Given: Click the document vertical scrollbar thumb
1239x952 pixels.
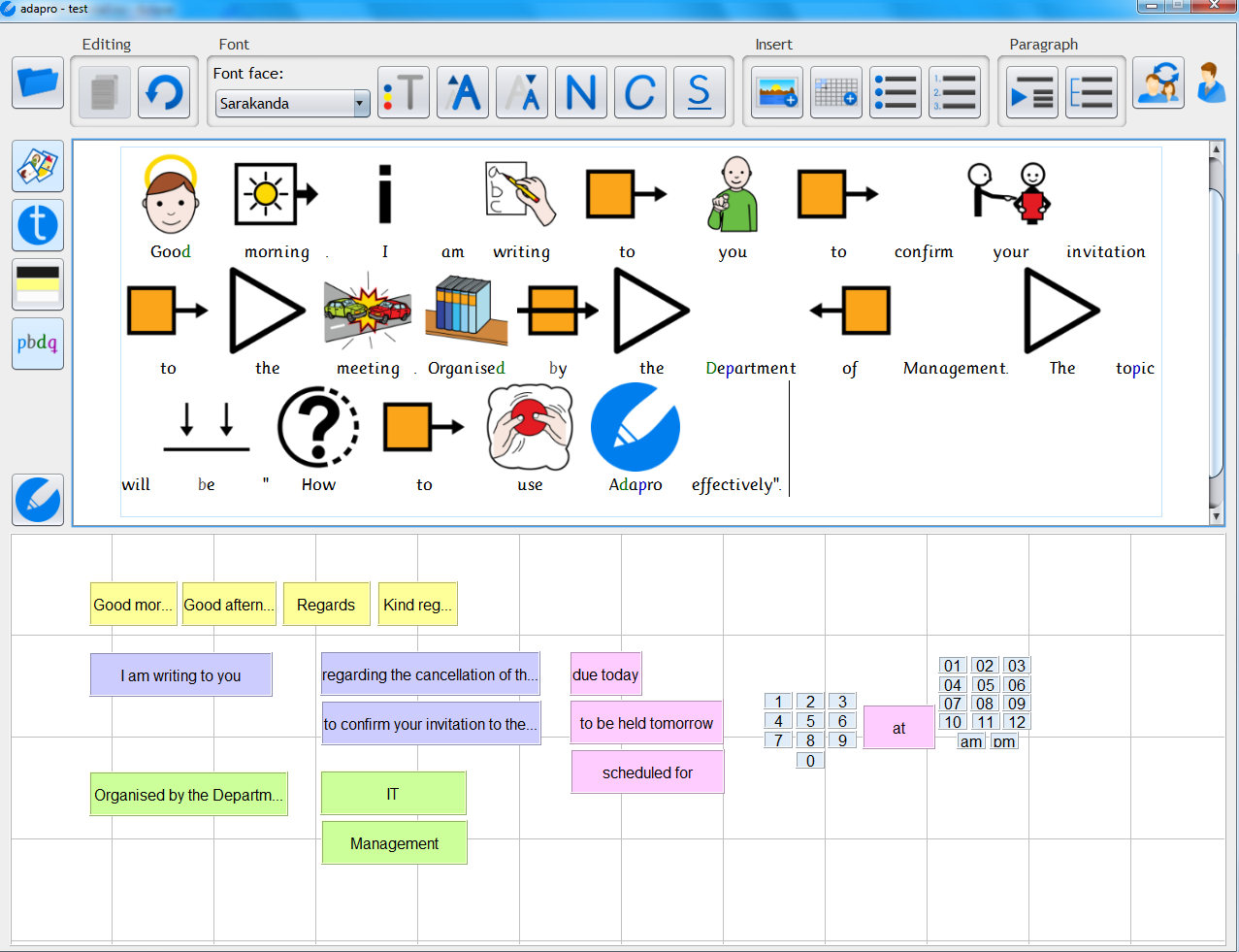Looking at the screenshot, I should (1216, 333).
